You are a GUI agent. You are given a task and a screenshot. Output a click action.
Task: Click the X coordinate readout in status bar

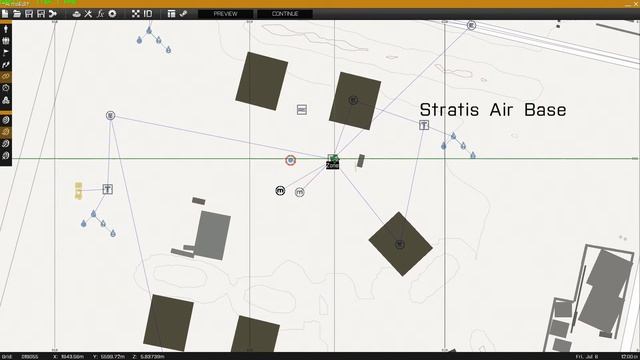point(69,356)
